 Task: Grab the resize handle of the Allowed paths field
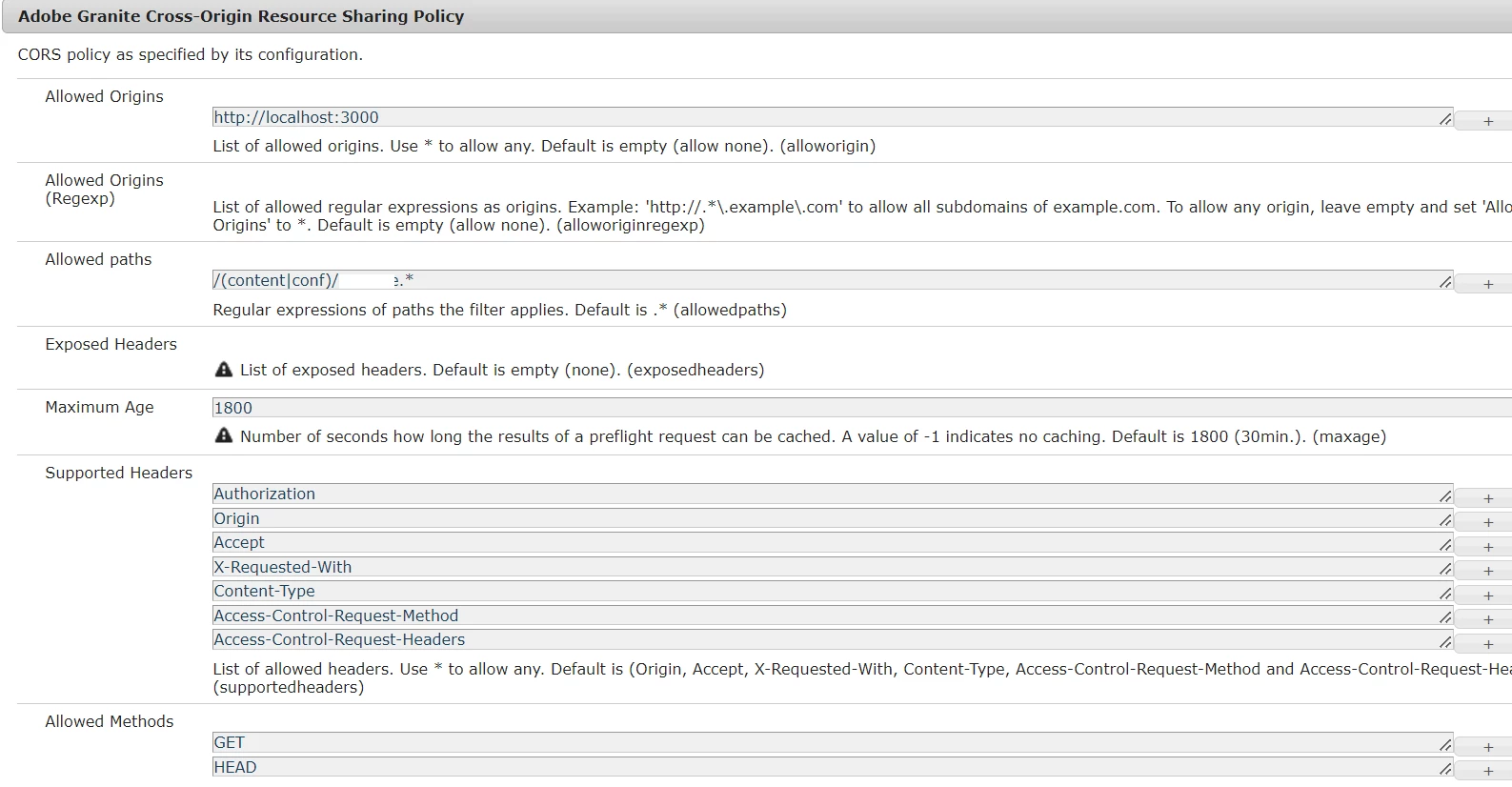1445,283
